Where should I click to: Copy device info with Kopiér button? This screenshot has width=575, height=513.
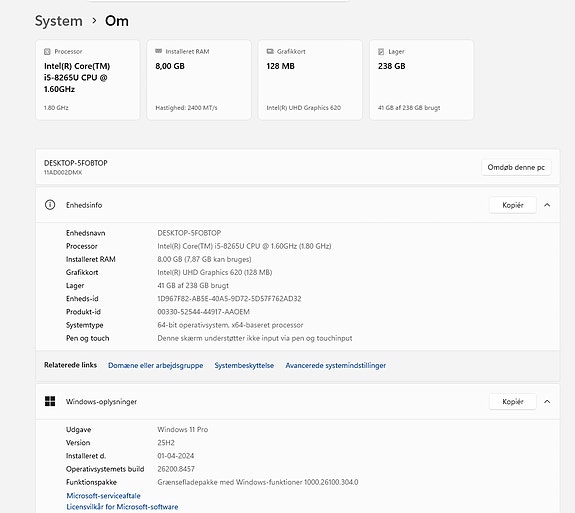[x=513, y=205]
